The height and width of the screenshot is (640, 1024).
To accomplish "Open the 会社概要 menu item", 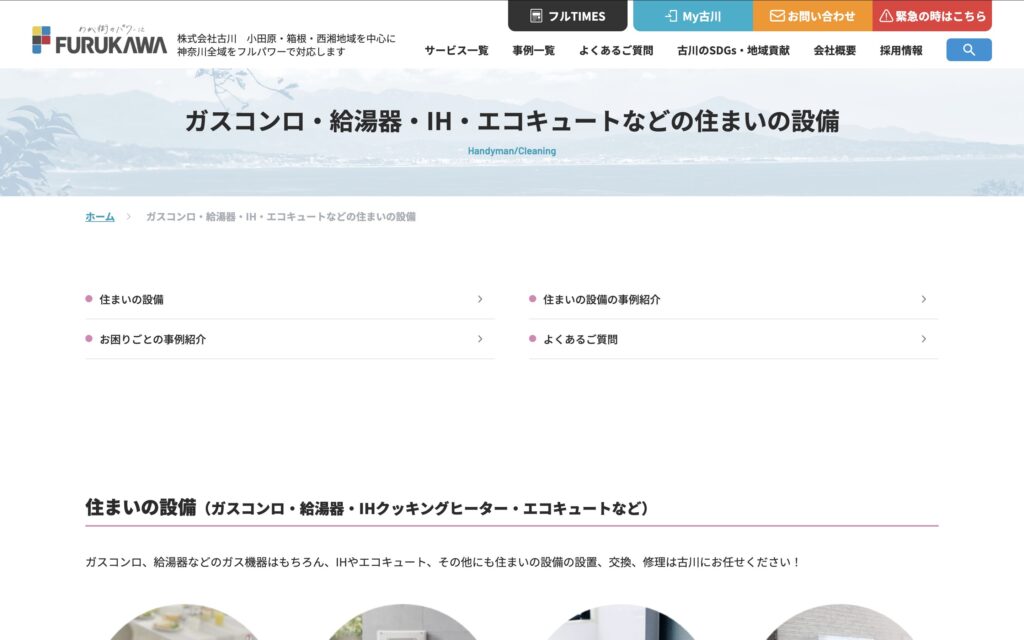I will coord(834,50).
